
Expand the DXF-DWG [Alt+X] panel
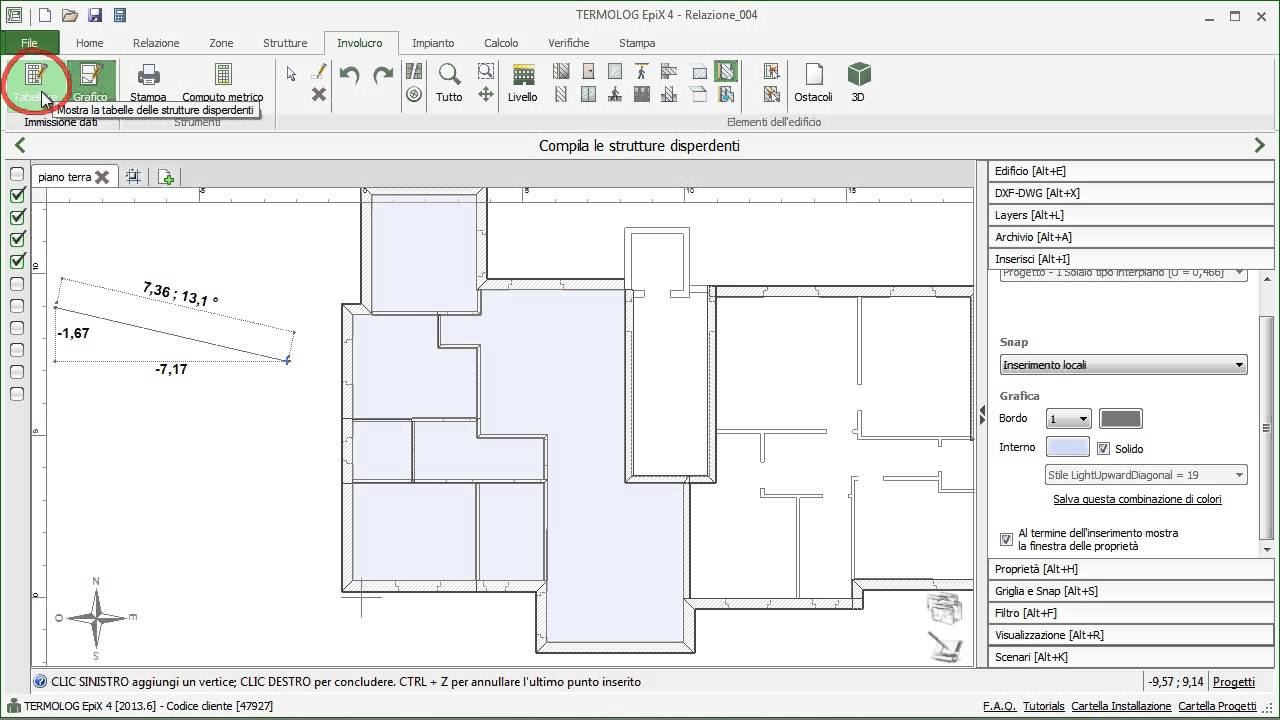point(1131,193)
